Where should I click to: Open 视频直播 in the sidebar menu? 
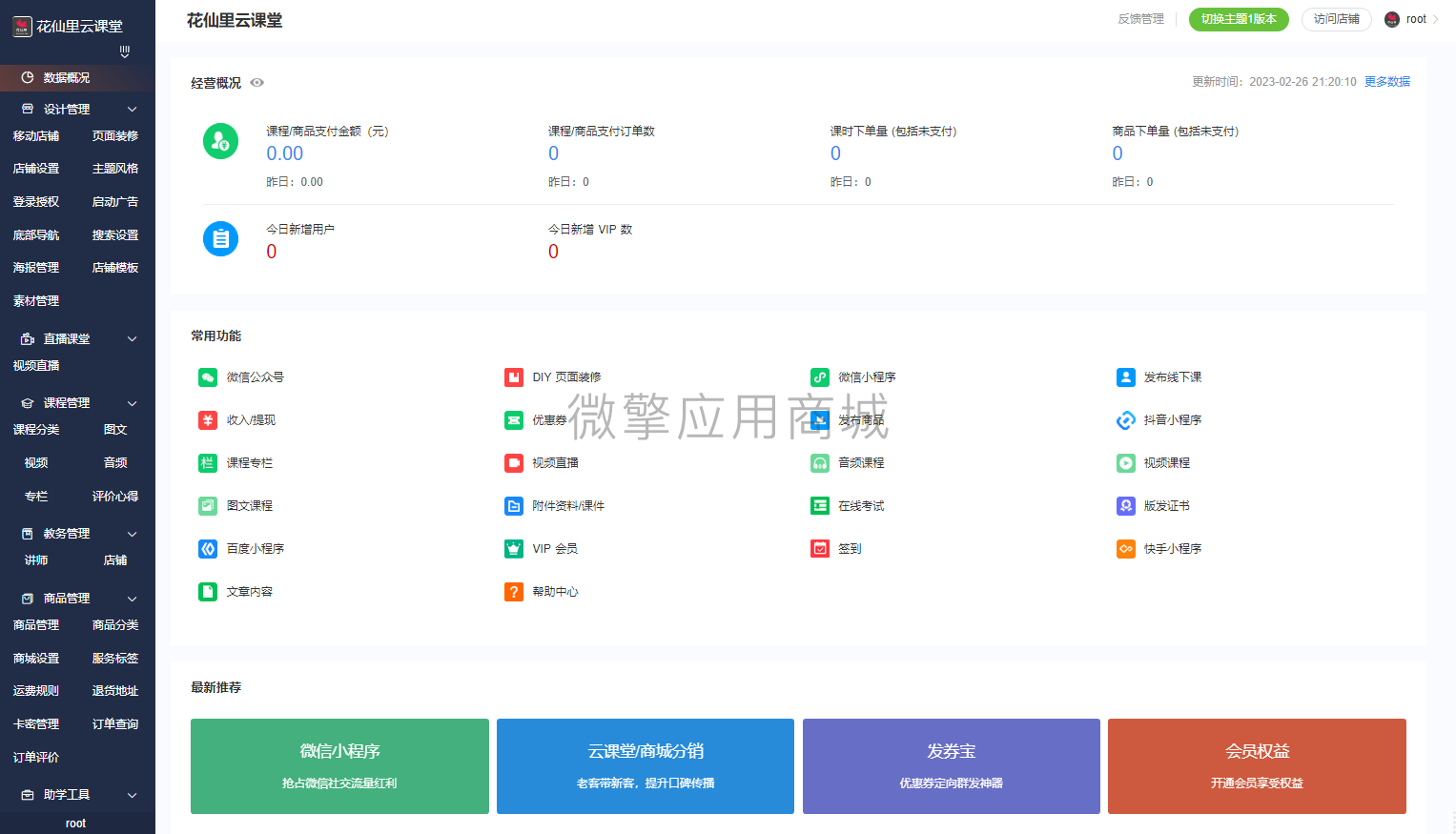(36, 366)
